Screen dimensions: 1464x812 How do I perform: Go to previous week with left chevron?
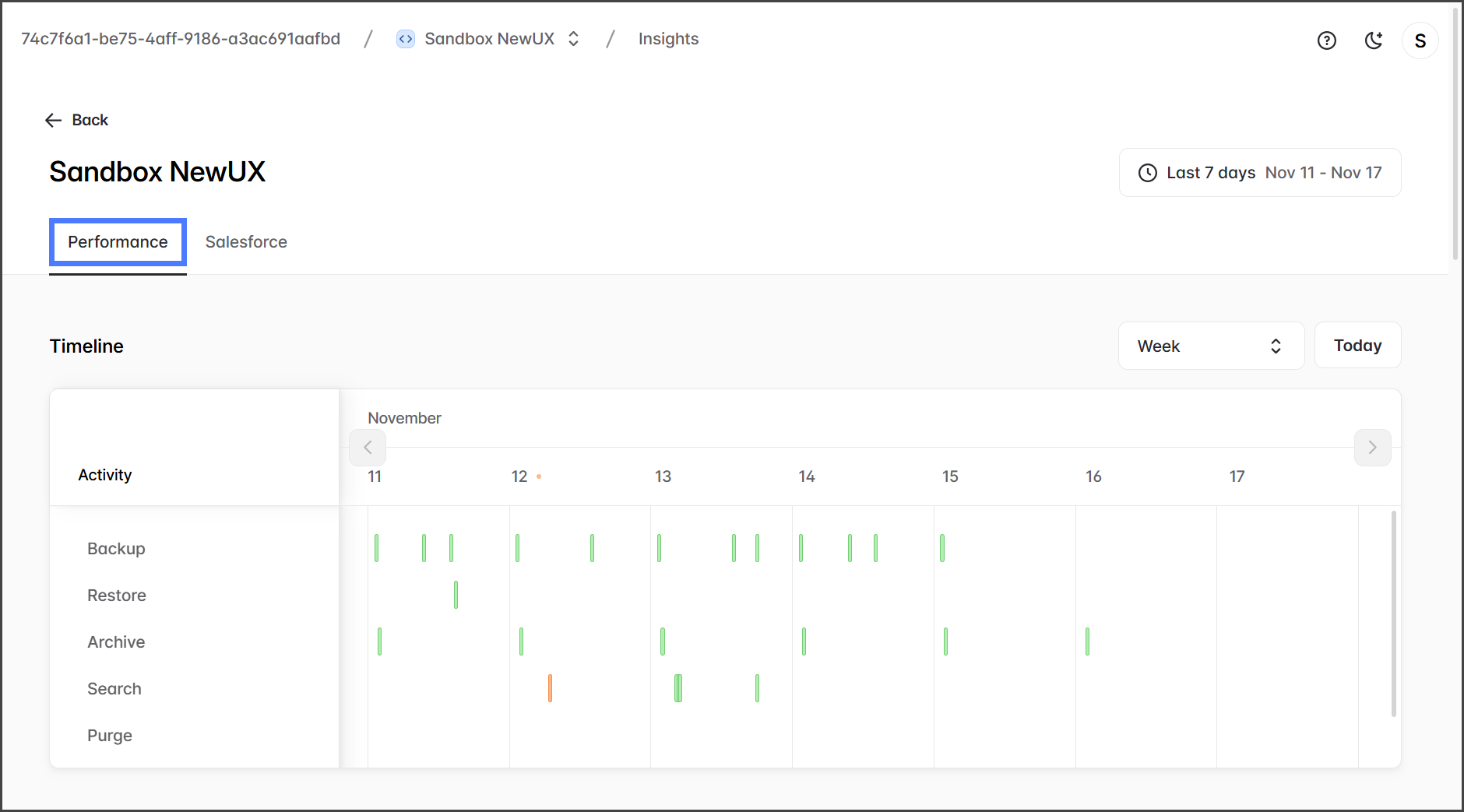[368, 448]
